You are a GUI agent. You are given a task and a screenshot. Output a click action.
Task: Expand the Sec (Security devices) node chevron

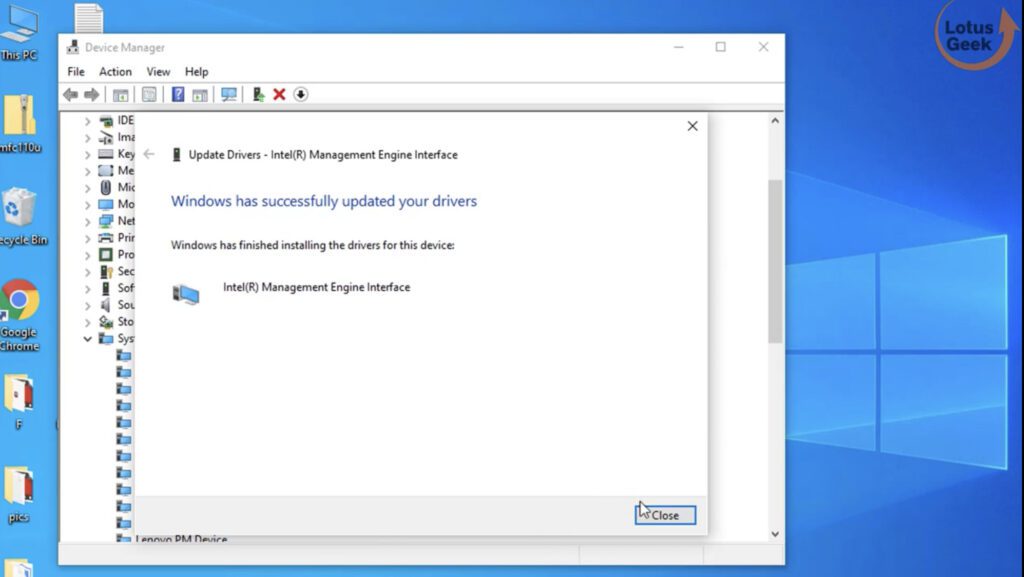88,272
